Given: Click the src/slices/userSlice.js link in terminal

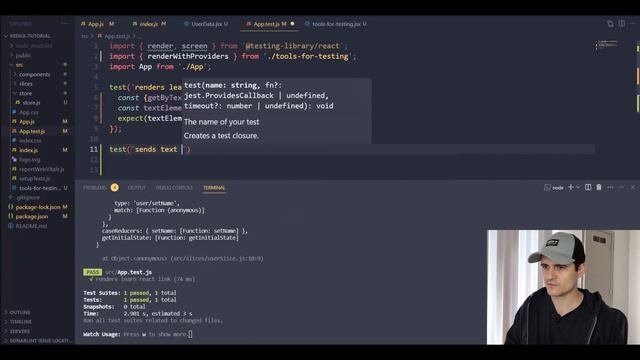Looking at the screenshot, I should click(x=217, y=258).
